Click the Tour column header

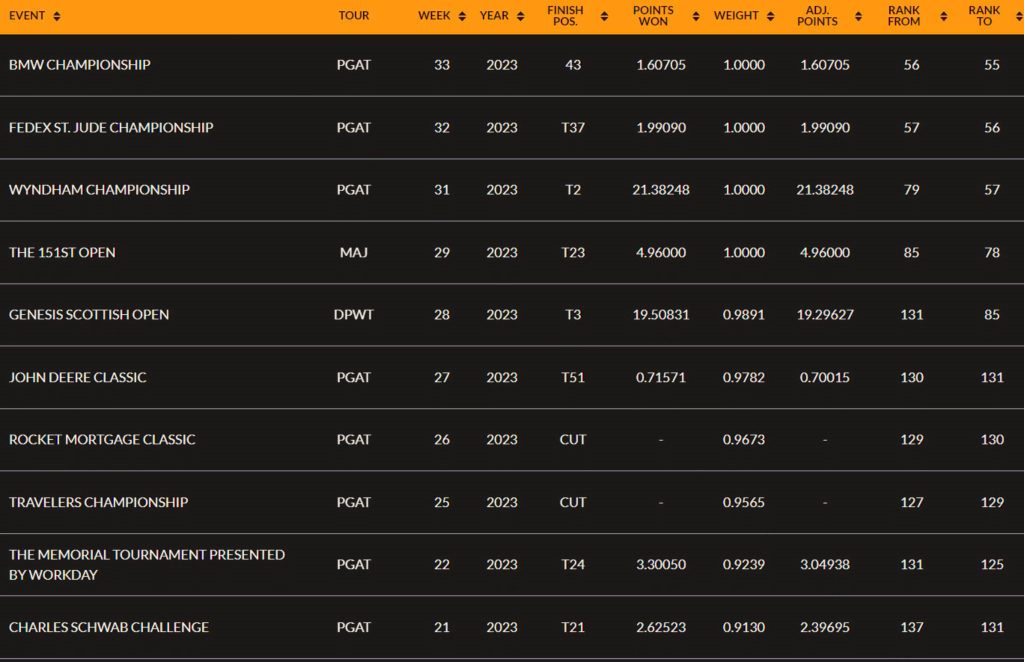point(354,16)
